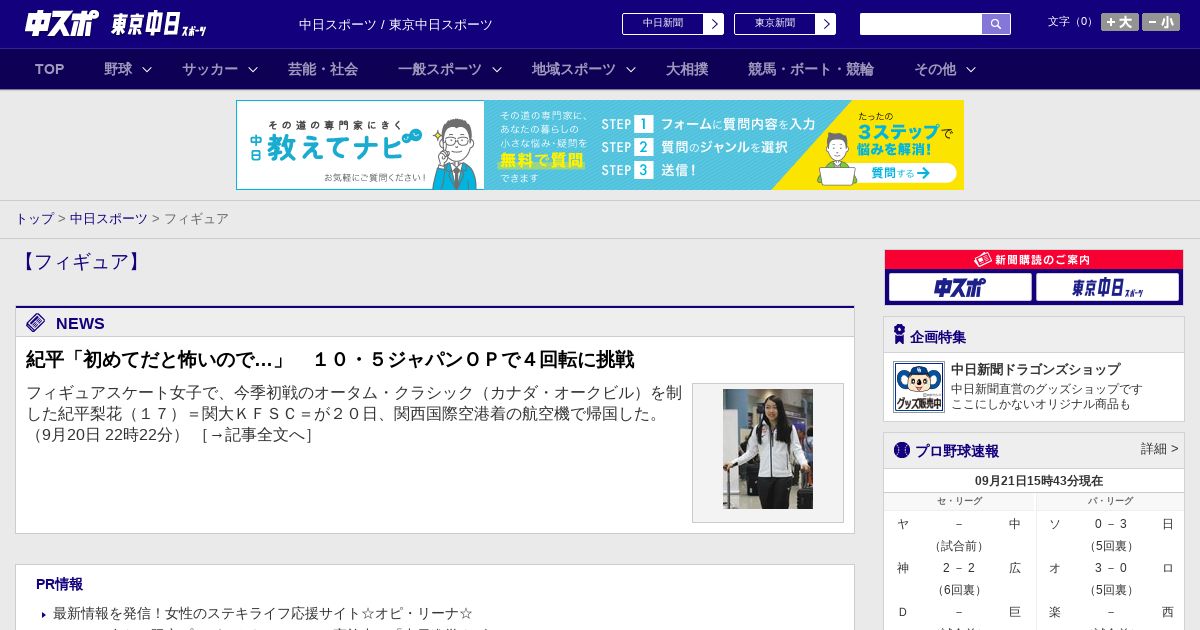
Task: Click the search magnifier button
Action: (x=996, y=24)
